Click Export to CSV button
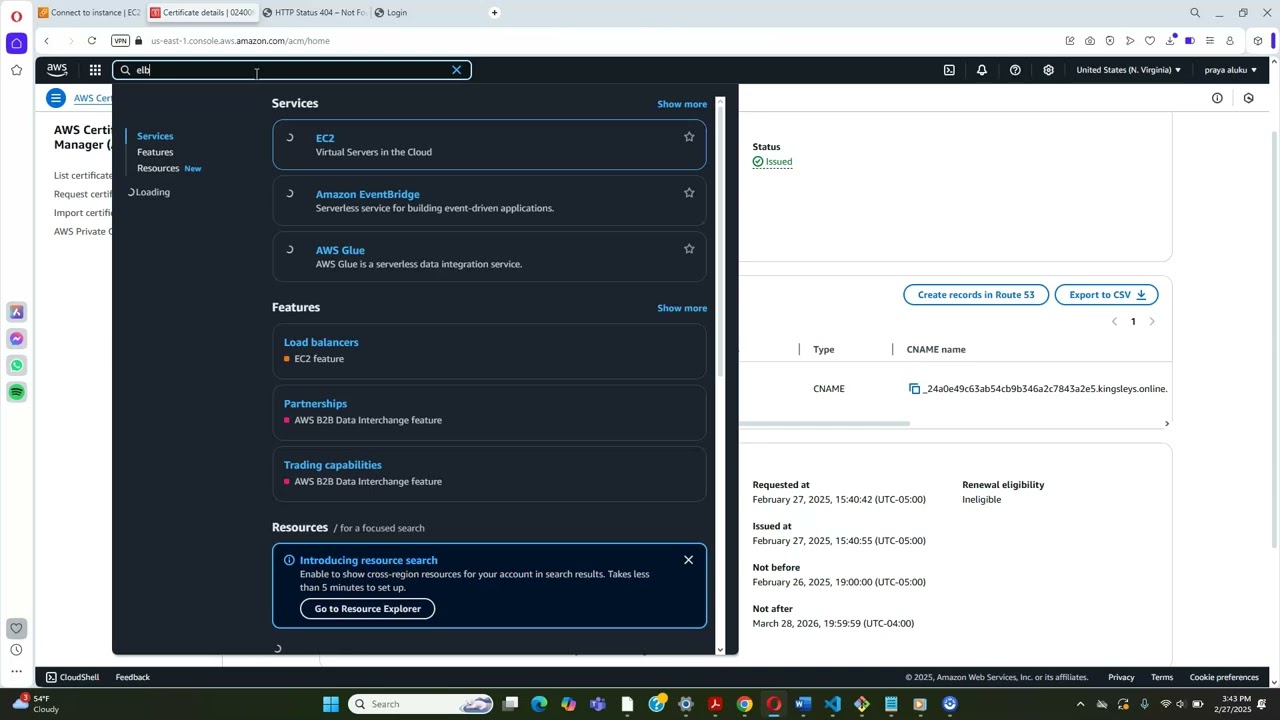Viewport: 1280px width, 720px height. 1106,294
